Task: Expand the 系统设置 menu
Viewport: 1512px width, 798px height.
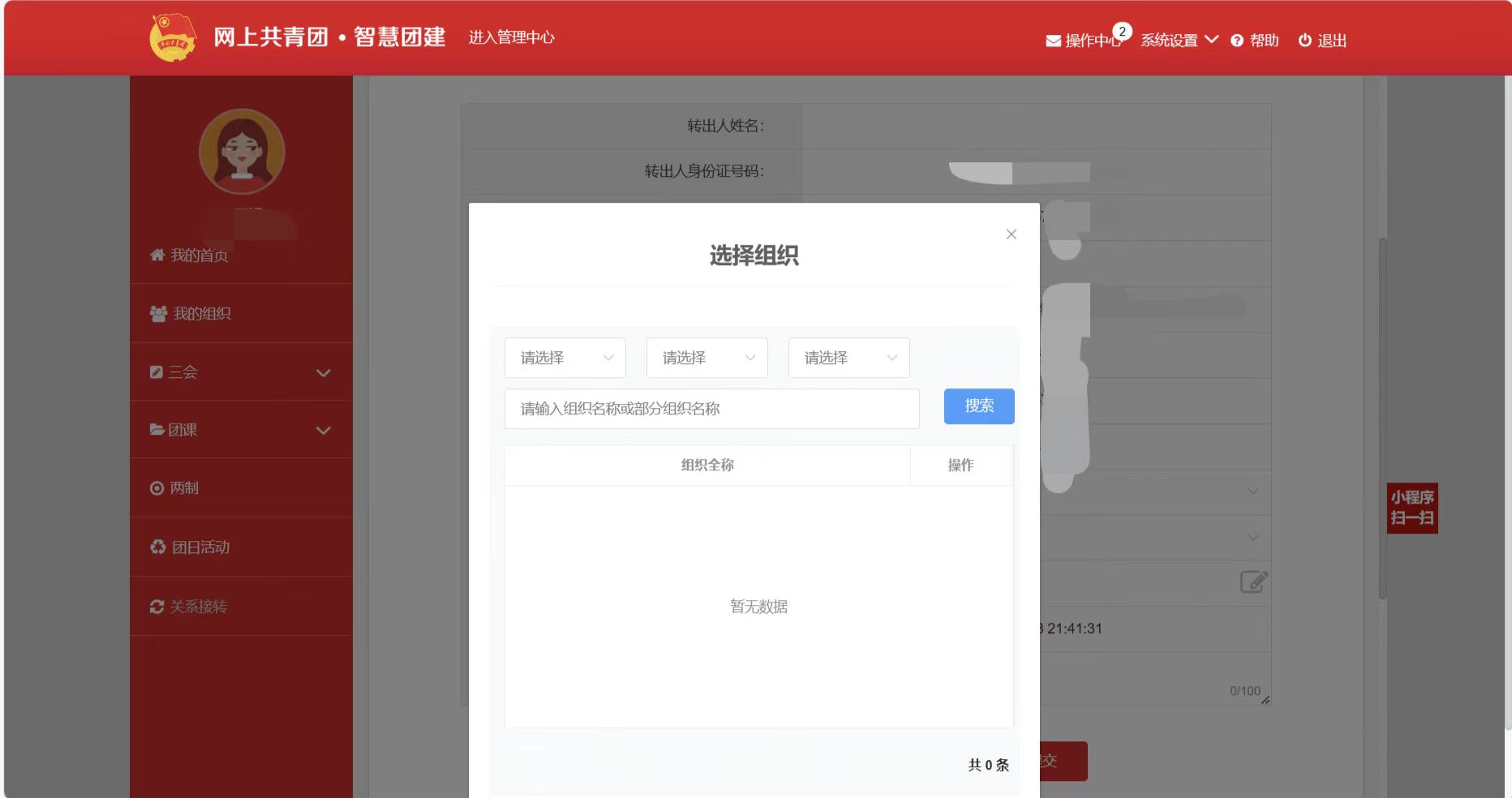Action: point(1179,41)
